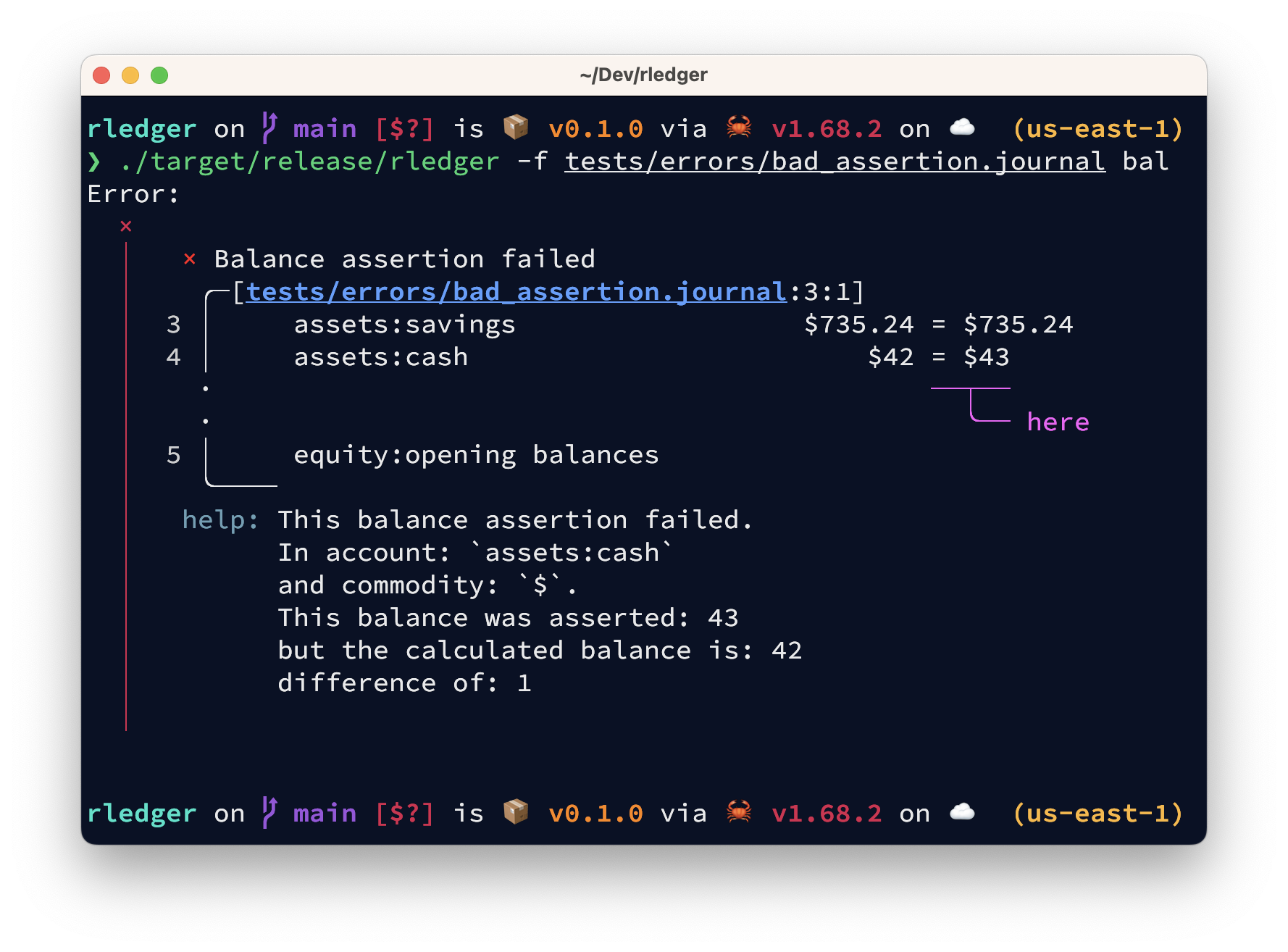The image size is (1288, 952).
Task: Click the green prompt chevron before ./target
Action: point(94,162)
